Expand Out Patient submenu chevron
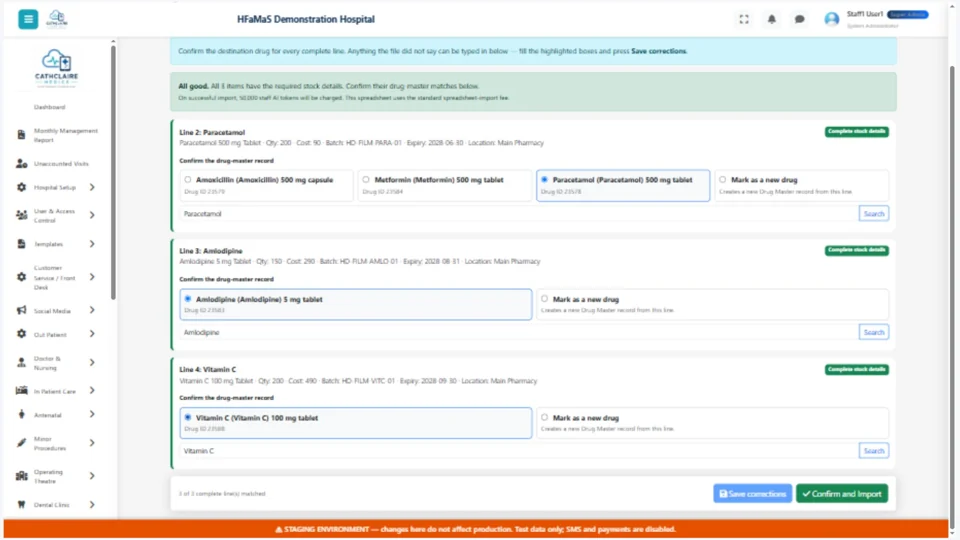This screenshot has height=540, width=960. tap(92, 334)
